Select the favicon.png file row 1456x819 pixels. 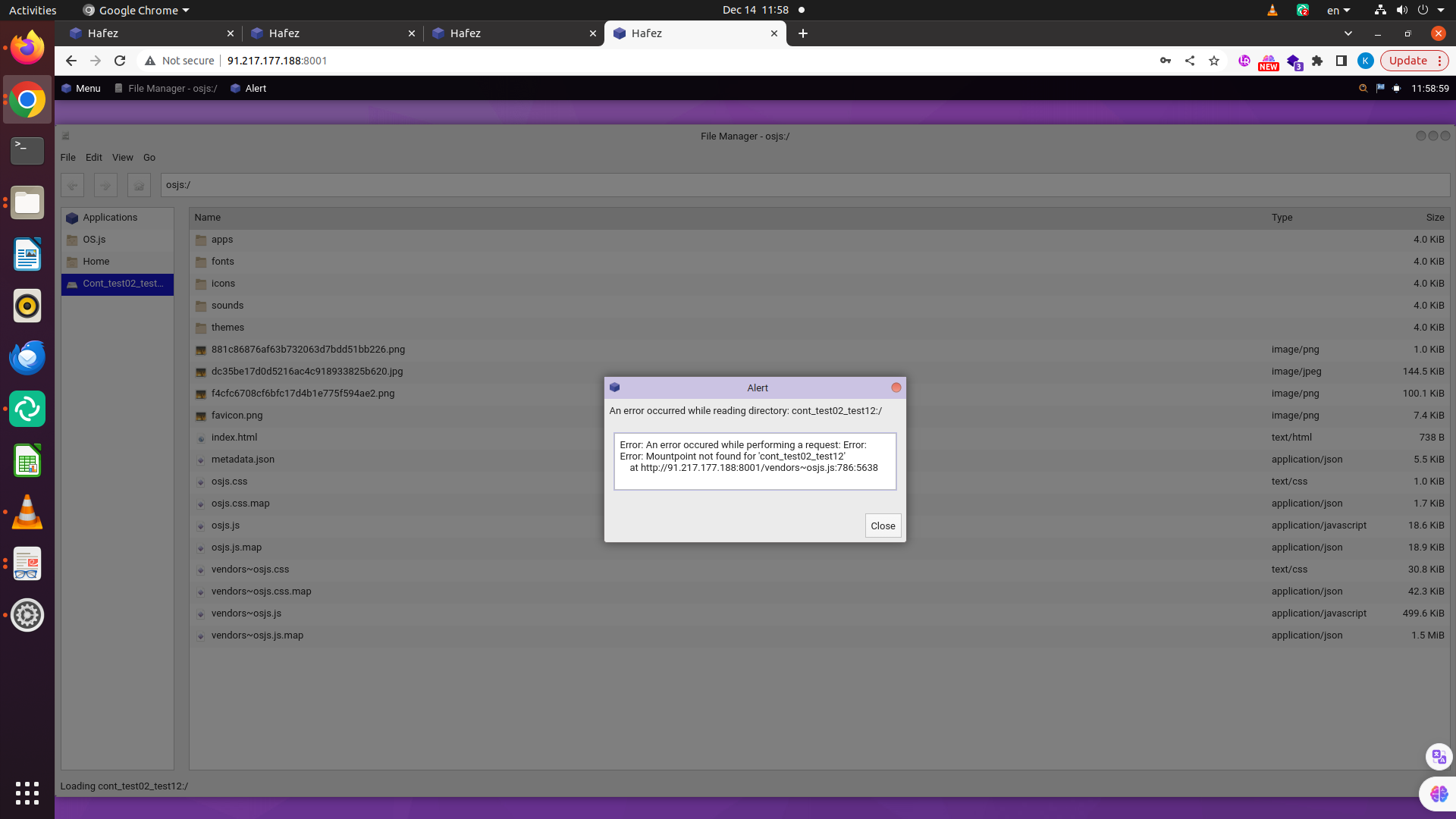click(x=237, y=416)
